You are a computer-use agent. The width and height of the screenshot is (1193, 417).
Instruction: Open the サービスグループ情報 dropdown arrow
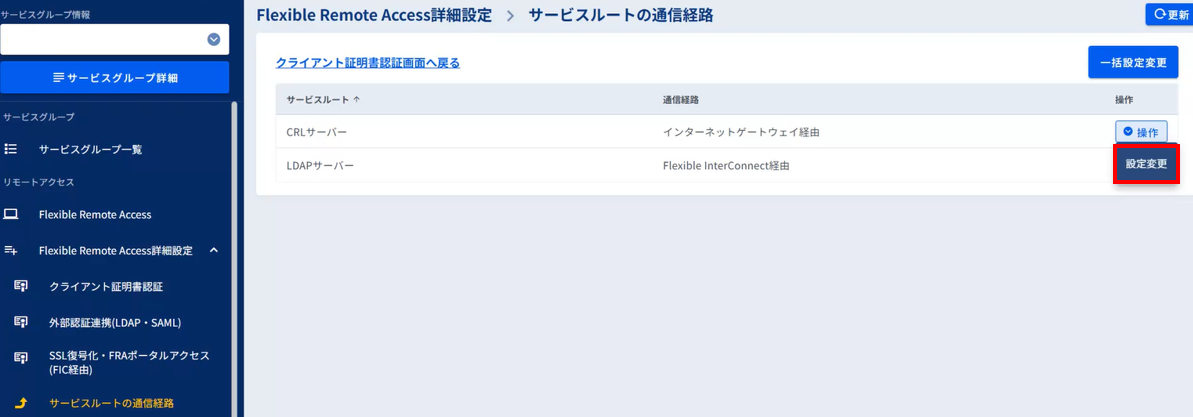pyautogui.click(x=214, y=40)
